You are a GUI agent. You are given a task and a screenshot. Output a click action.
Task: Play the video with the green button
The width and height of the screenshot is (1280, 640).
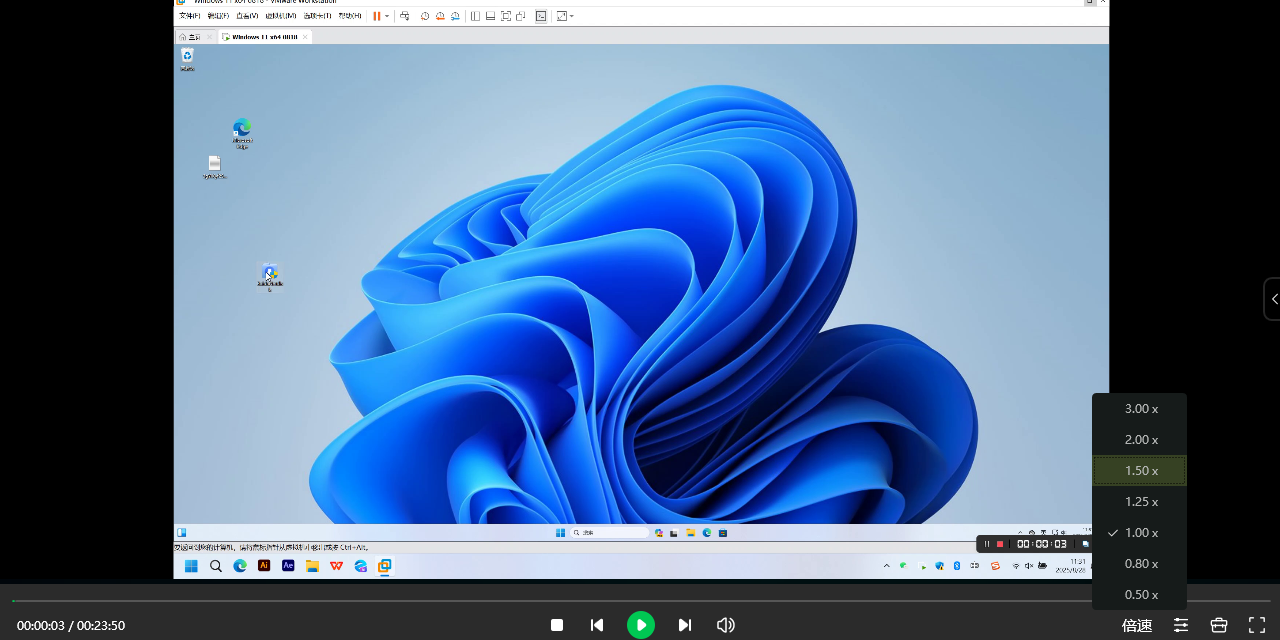(x=641, y=625)
